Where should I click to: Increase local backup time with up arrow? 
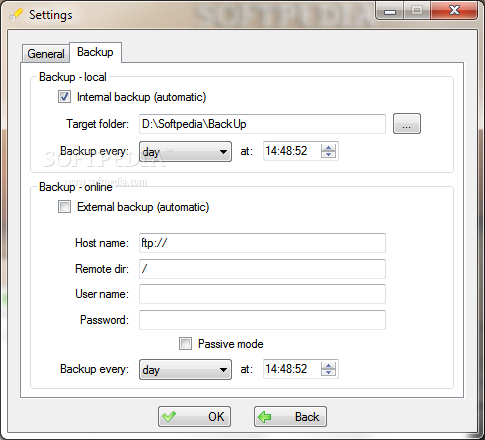click(x=329, y=147)
